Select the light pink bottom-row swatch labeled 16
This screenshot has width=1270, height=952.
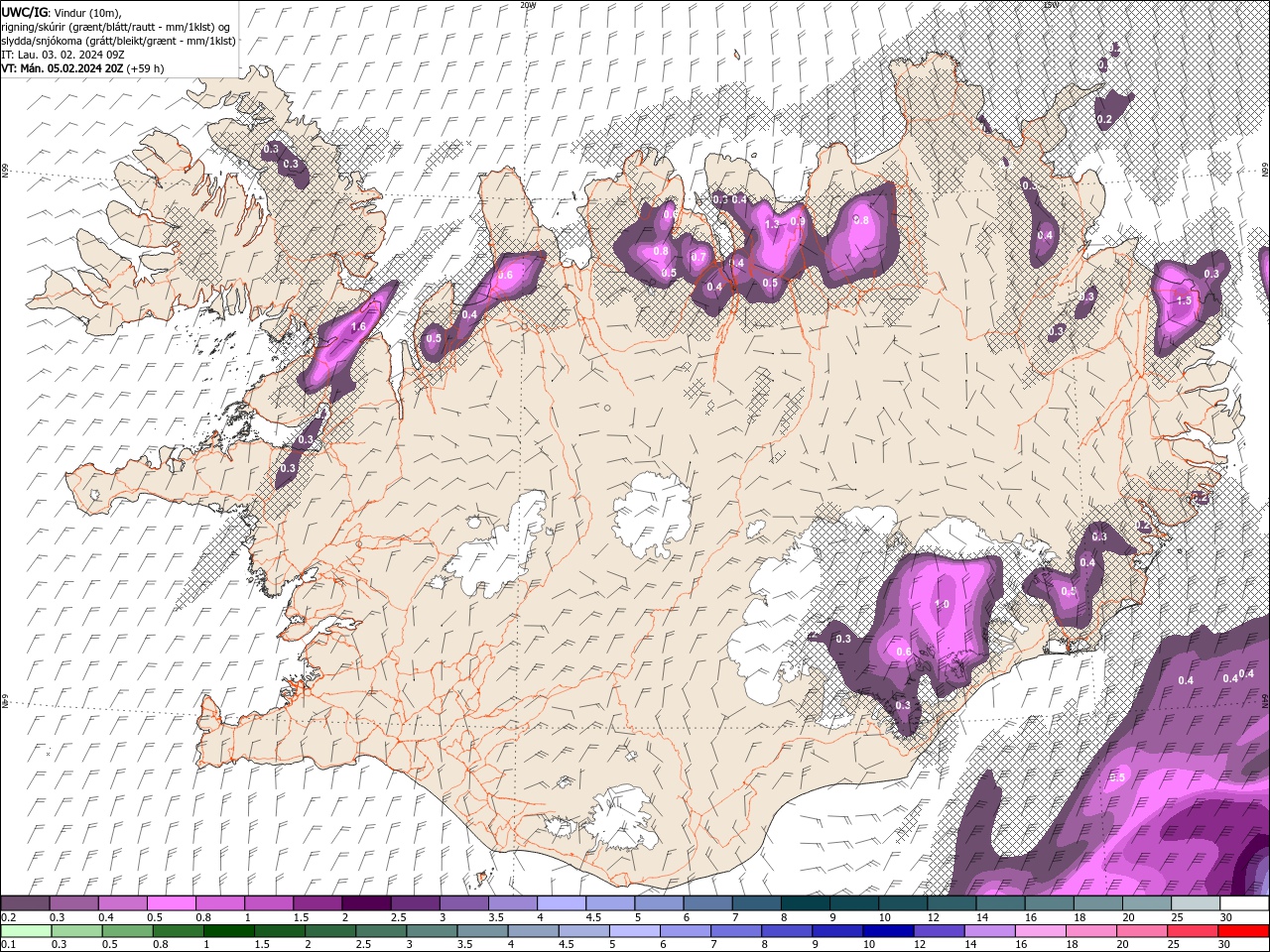pos(1041,931)
